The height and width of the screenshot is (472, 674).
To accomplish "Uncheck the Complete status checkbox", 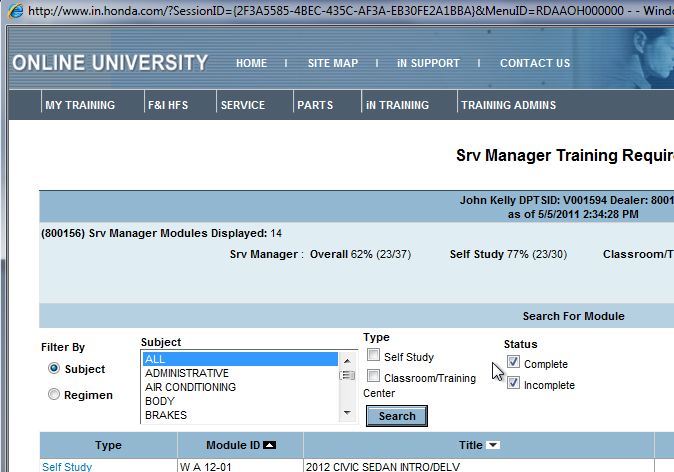I will (x=513, y=363).
